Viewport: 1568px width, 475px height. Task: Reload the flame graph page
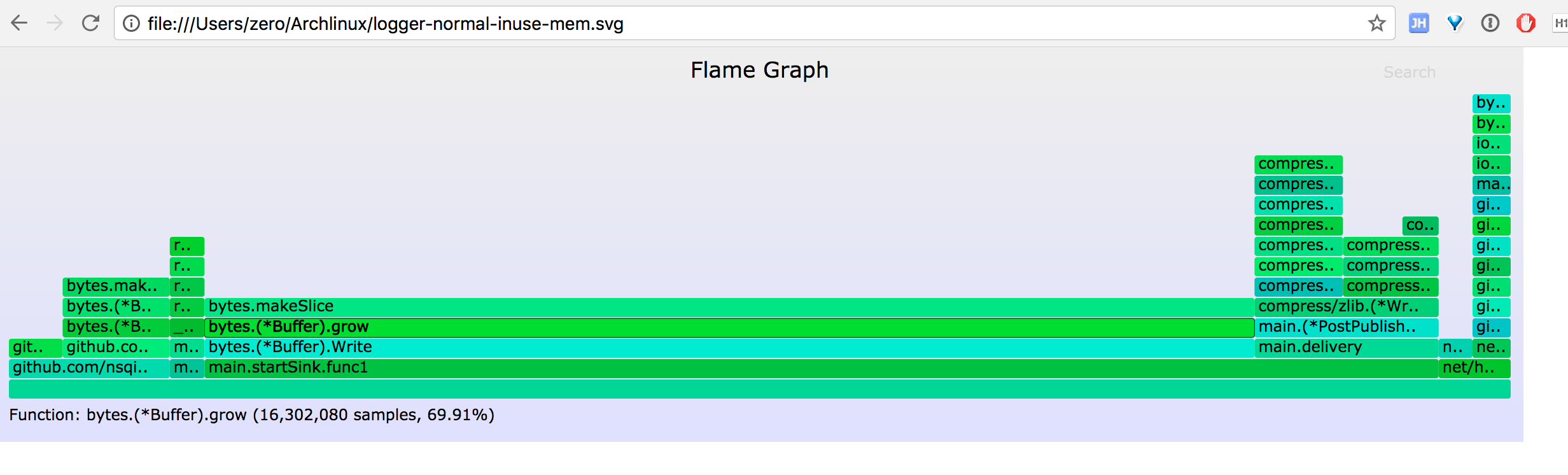(x=91, y=24)
